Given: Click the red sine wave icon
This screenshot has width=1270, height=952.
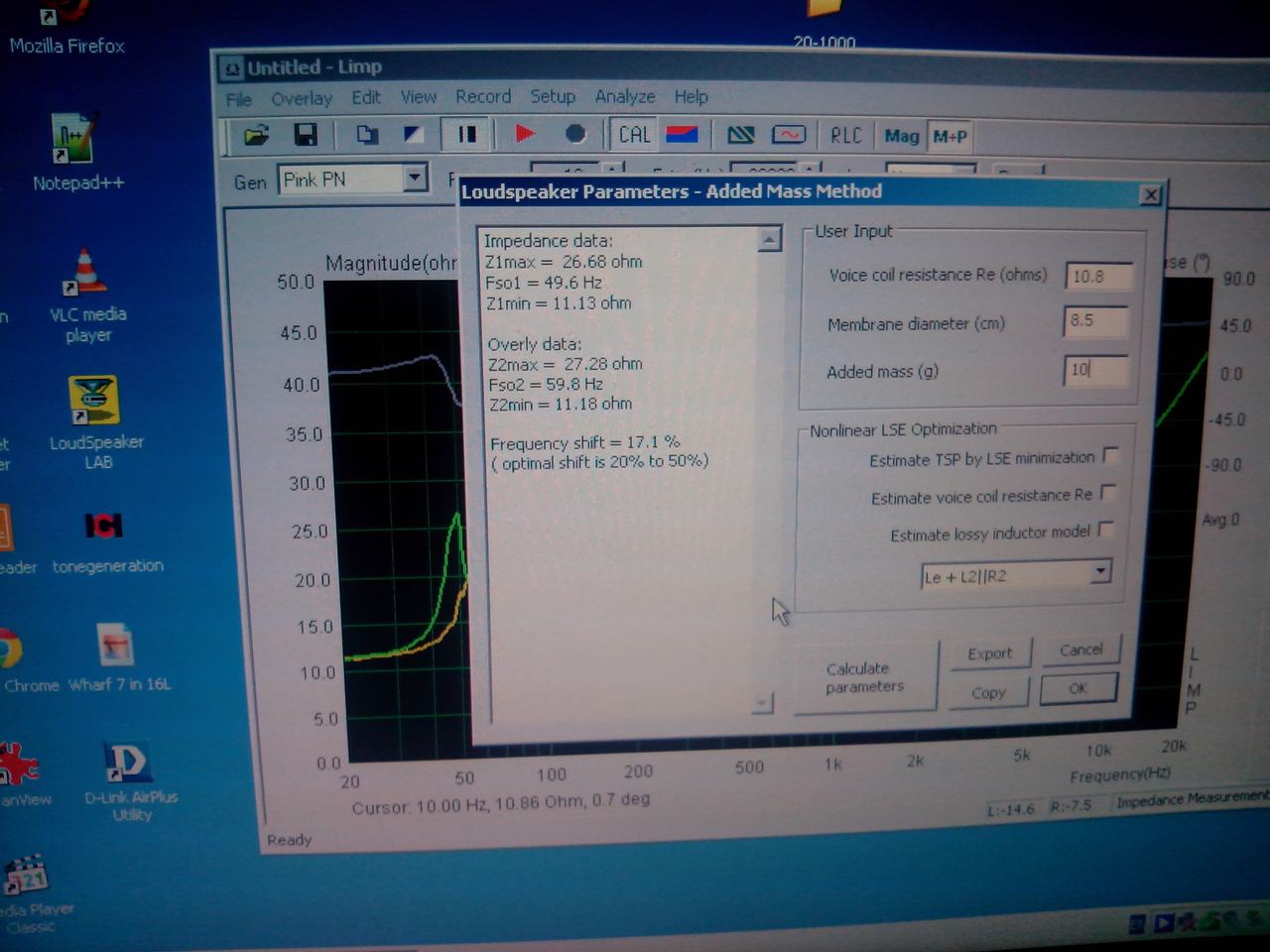Looking at the screenshot, I should (789, 135).
